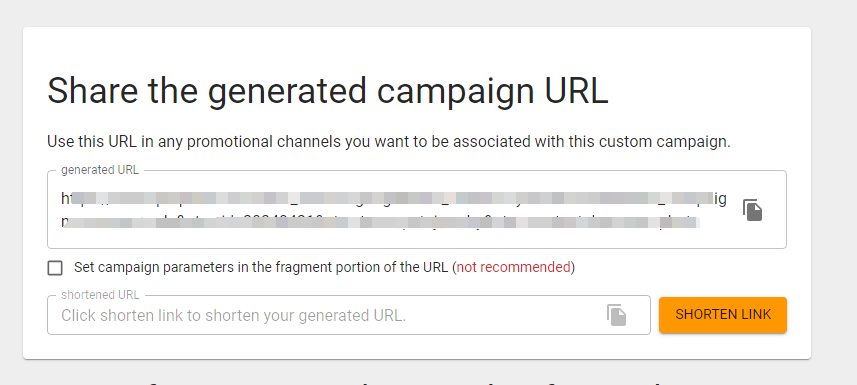Image resolution: width=857 pixels, height=385 pixels.
Task: Click the 'shortened URL' field label
Action: [x=101, y=295]
